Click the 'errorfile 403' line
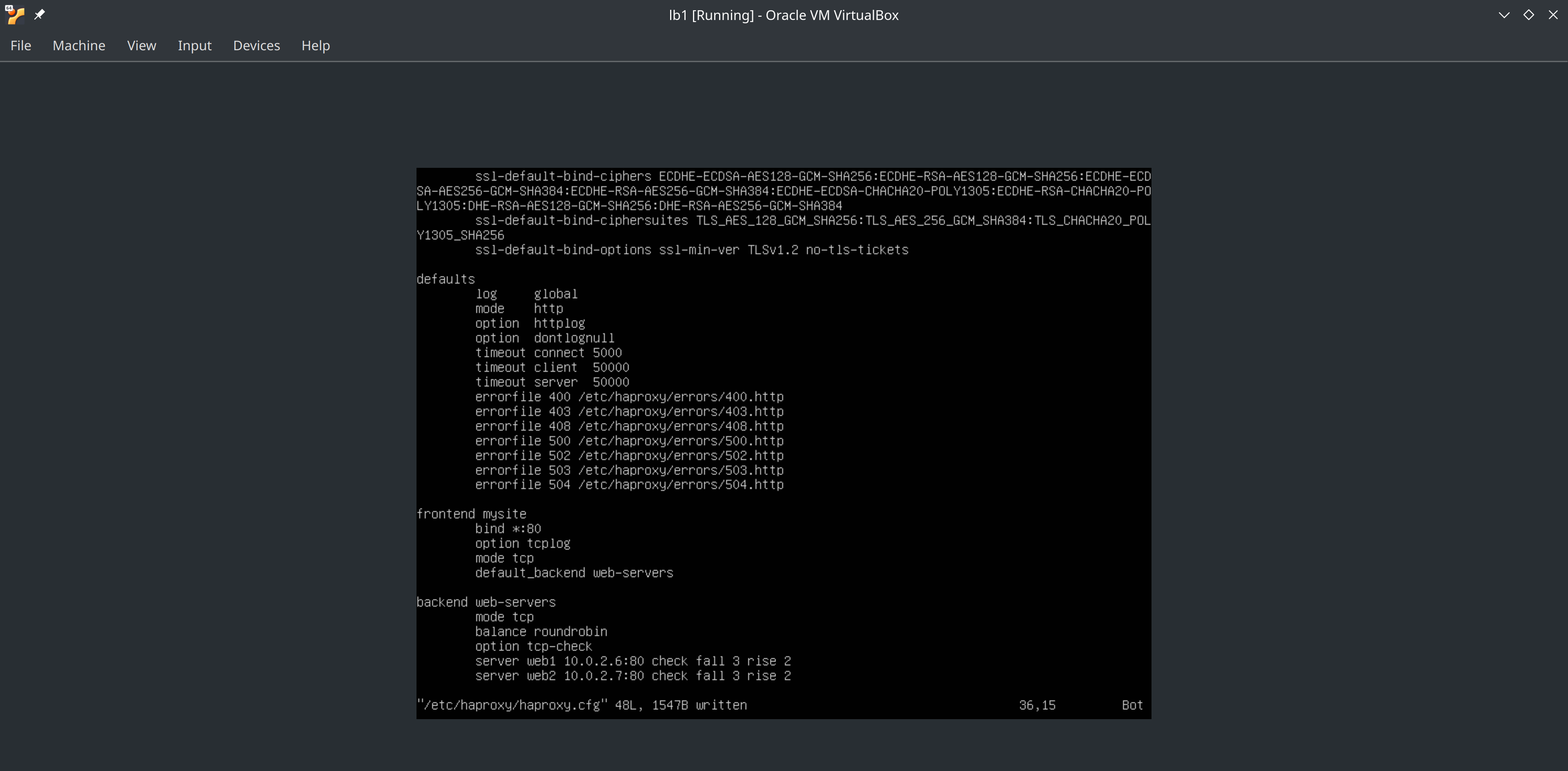Screen dimensions: 1568x771 point(629,412)
